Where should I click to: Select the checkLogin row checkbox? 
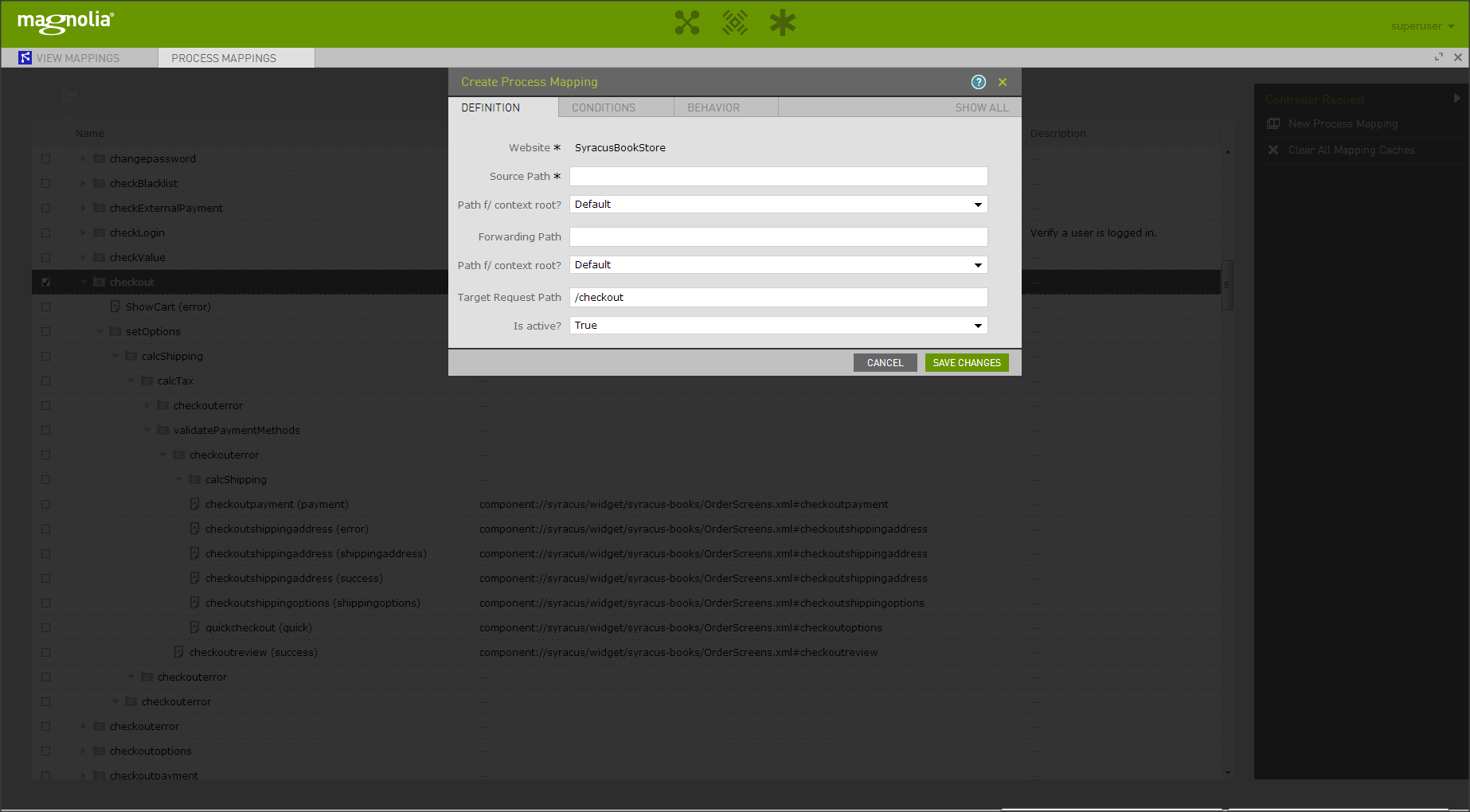[x=46, y=233]
